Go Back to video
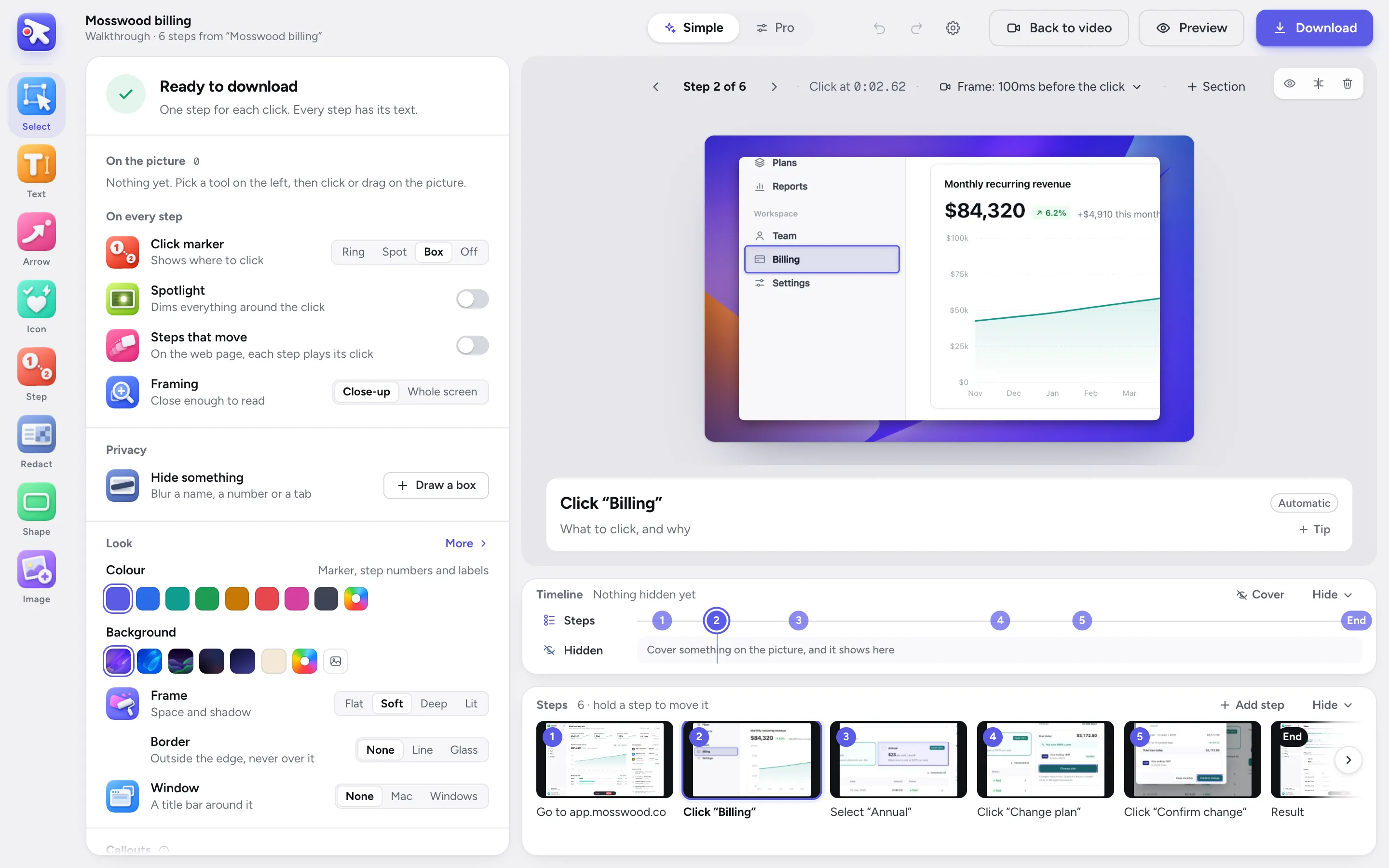Image resolution: width=1389 pixels, height=868 pixels. [1059, 27]
